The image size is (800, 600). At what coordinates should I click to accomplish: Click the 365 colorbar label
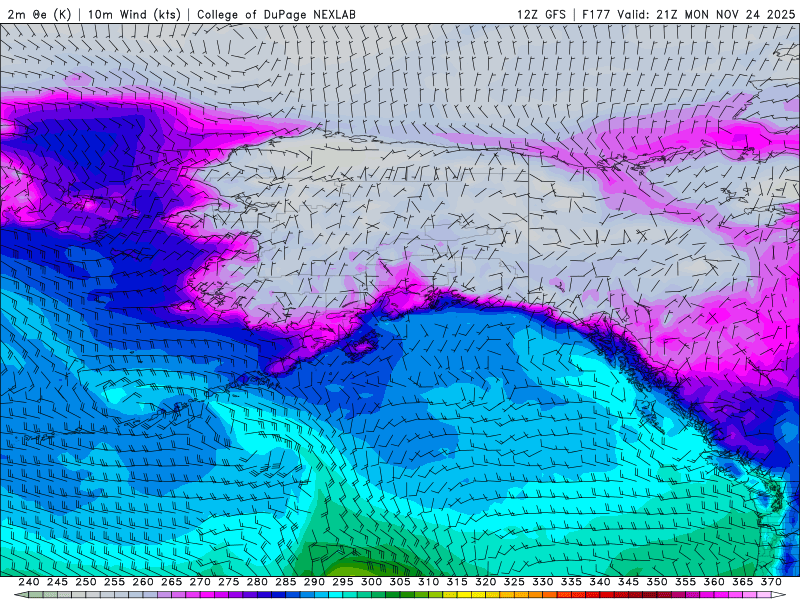tap(743, 582)
